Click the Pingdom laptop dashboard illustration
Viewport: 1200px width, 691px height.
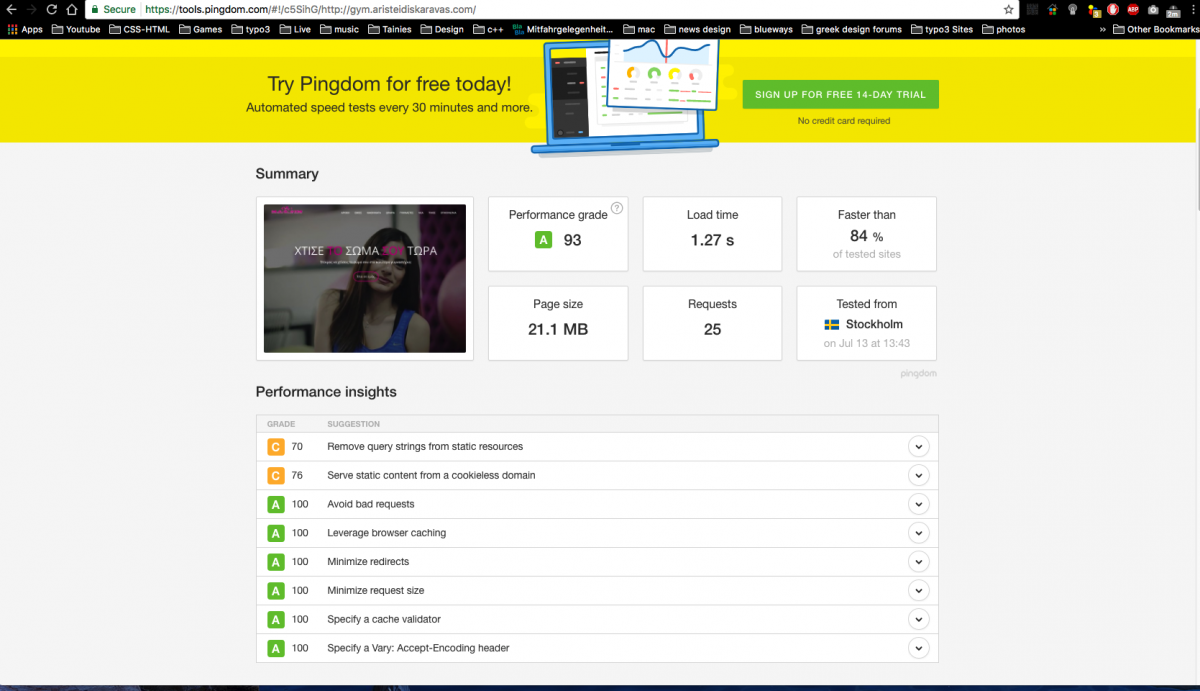[625, 98]
